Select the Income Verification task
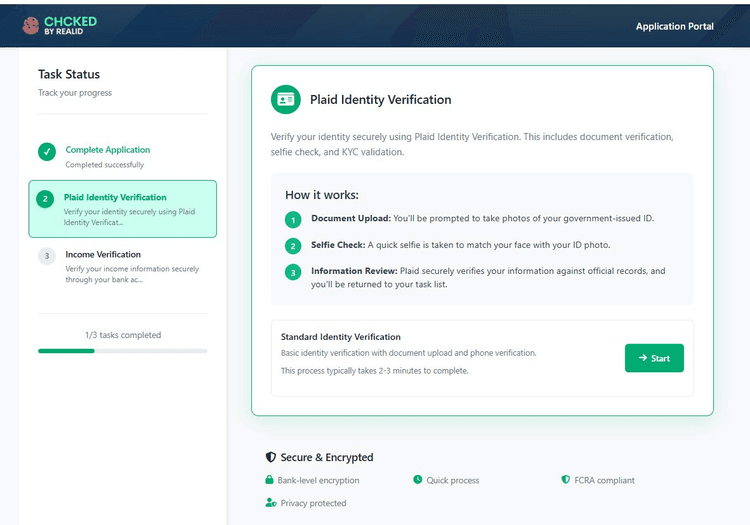 [x=122, y=266]
